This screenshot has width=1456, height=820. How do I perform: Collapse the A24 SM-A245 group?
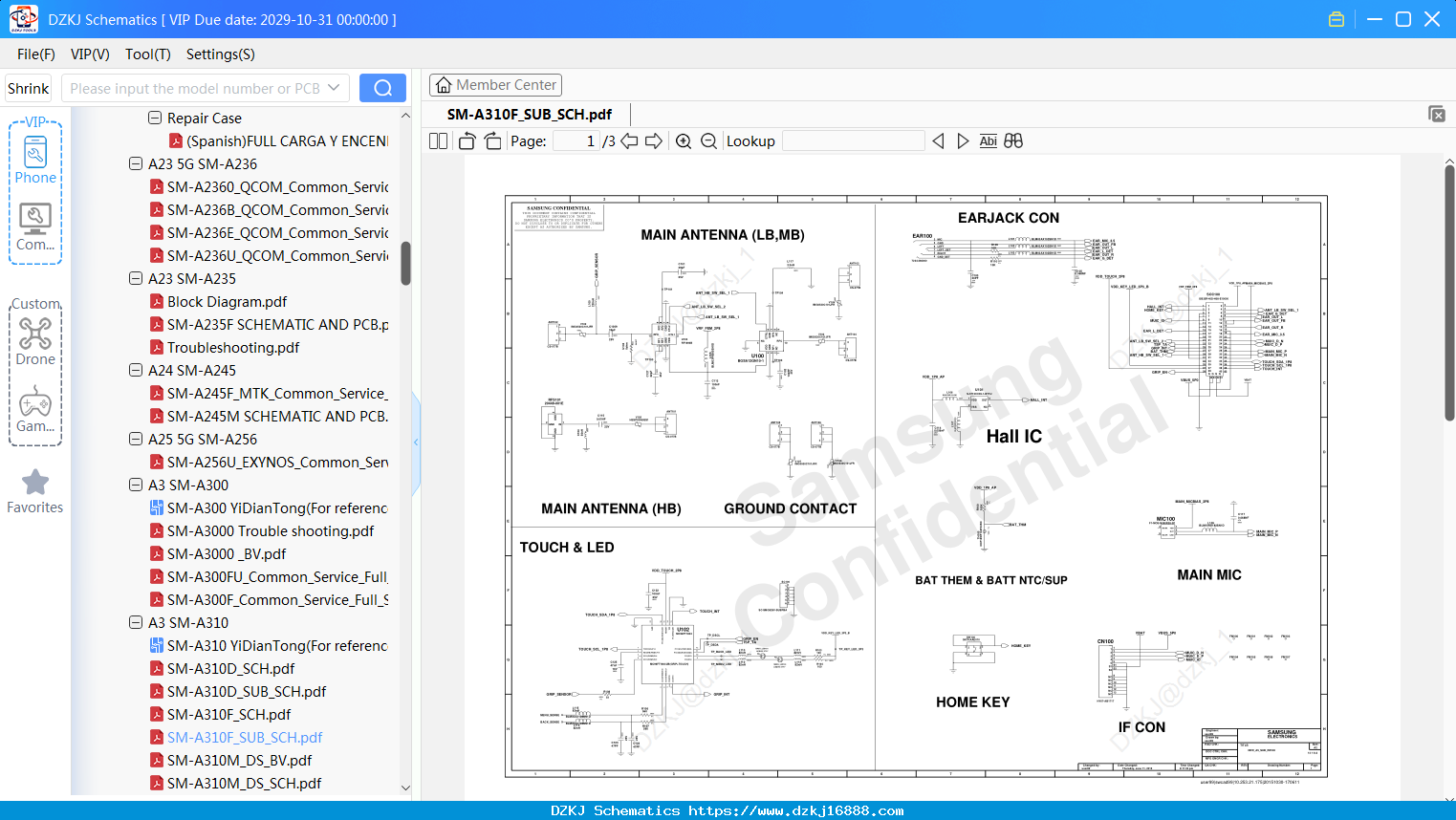[x=136, y=370]
